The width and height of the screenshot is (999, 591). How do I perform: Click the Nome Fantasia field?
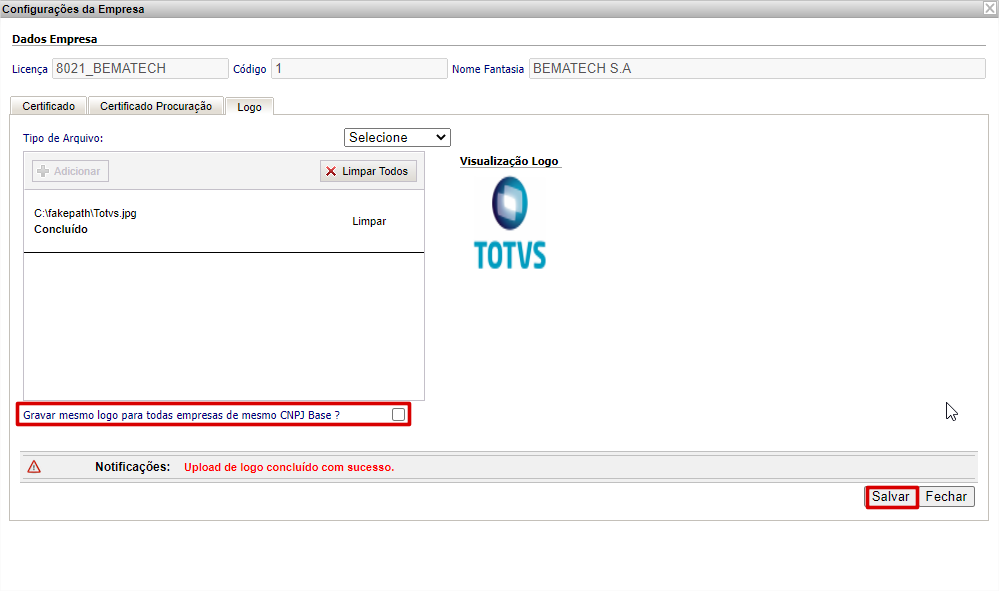tap(757, 69)
